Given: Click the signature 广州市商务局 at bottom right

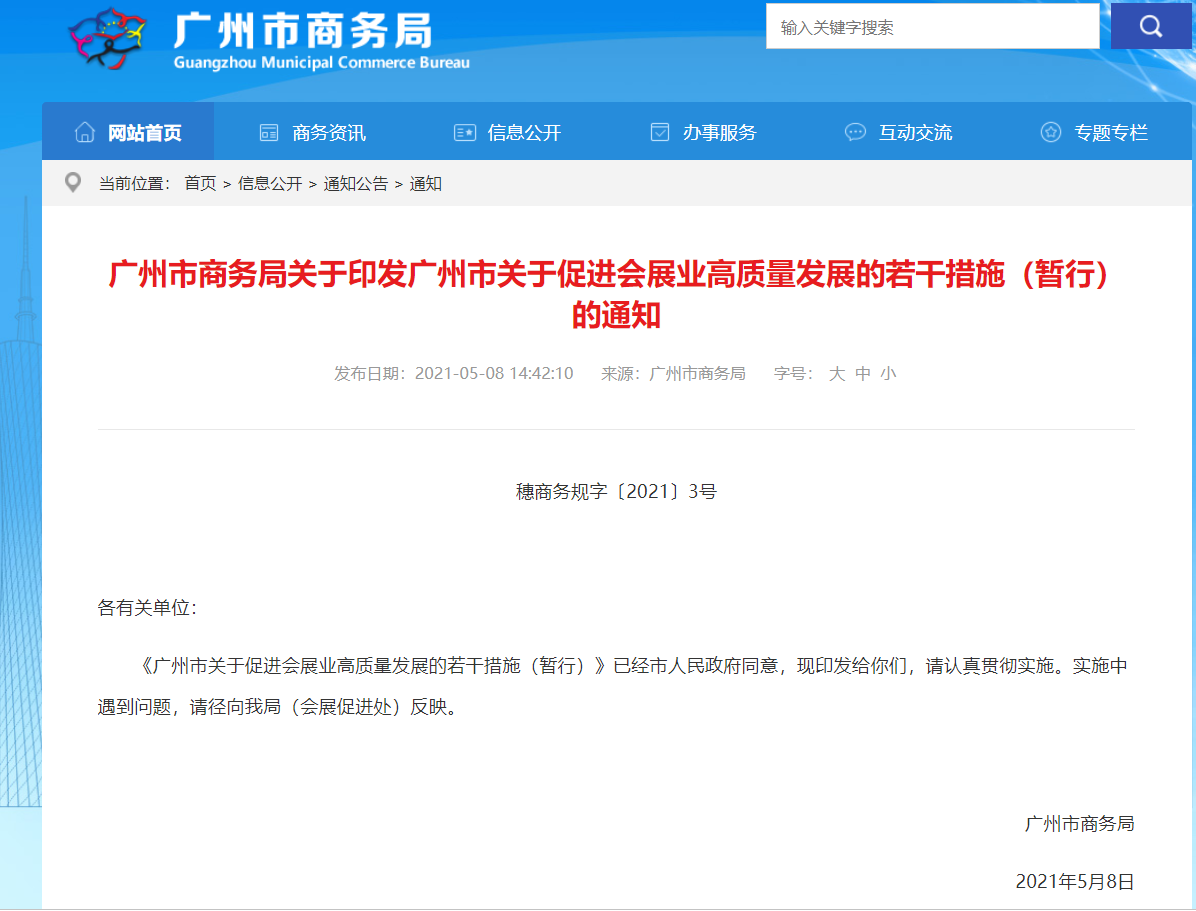Looking at the screenshot, I should click(1079, 824).
